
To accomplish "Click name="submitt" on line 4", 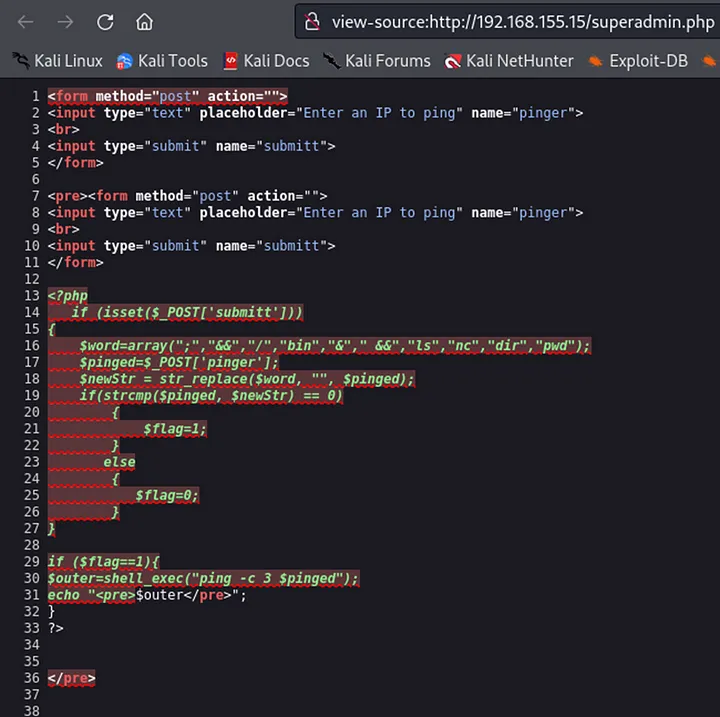I will click(x=271, y=146).
